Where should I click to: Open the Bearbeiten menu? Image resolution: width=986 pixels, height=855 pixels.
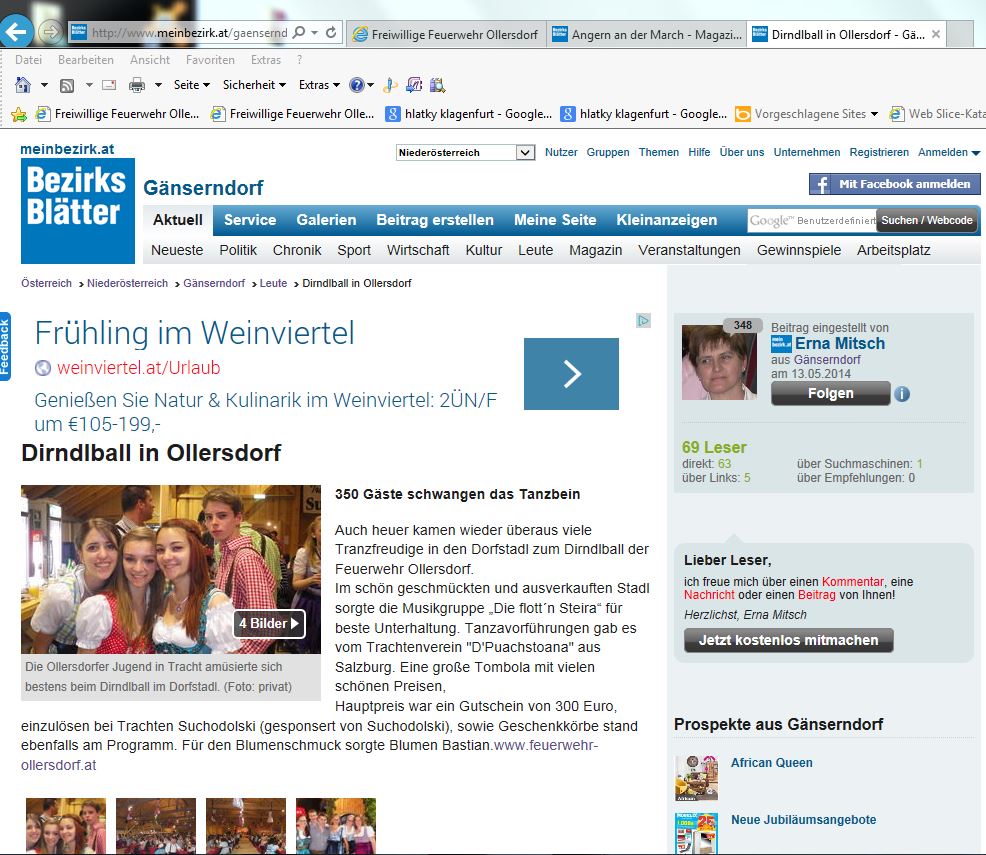(86, 60)
